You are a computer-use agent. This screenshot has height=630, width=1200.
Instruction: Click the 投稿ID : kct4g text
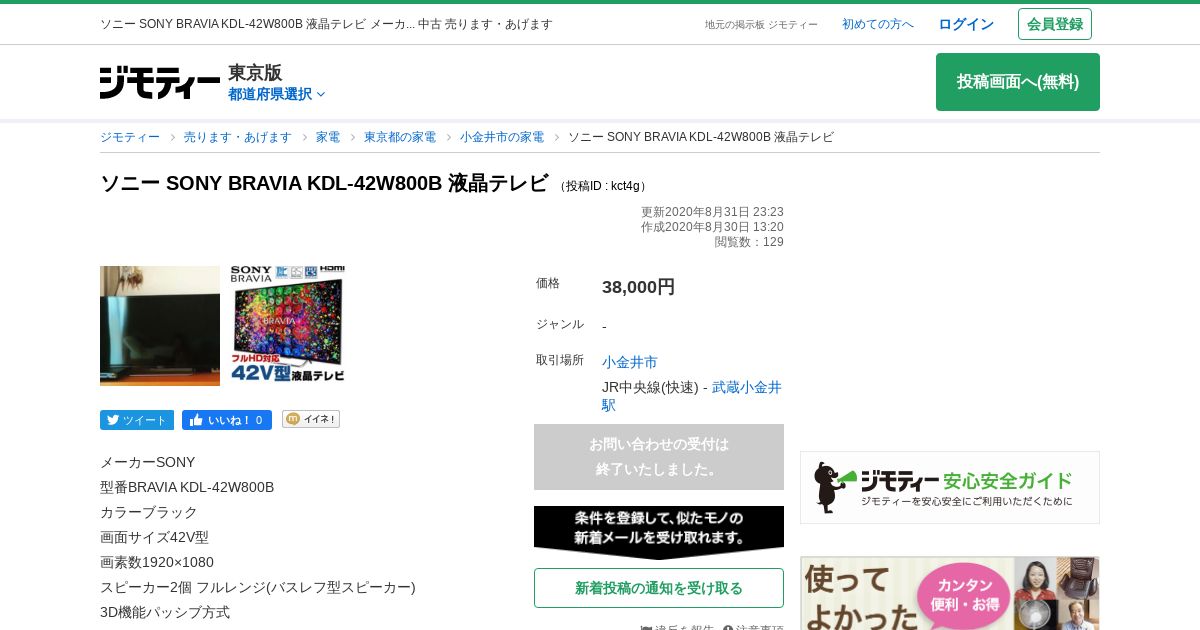tap(603, 186)
